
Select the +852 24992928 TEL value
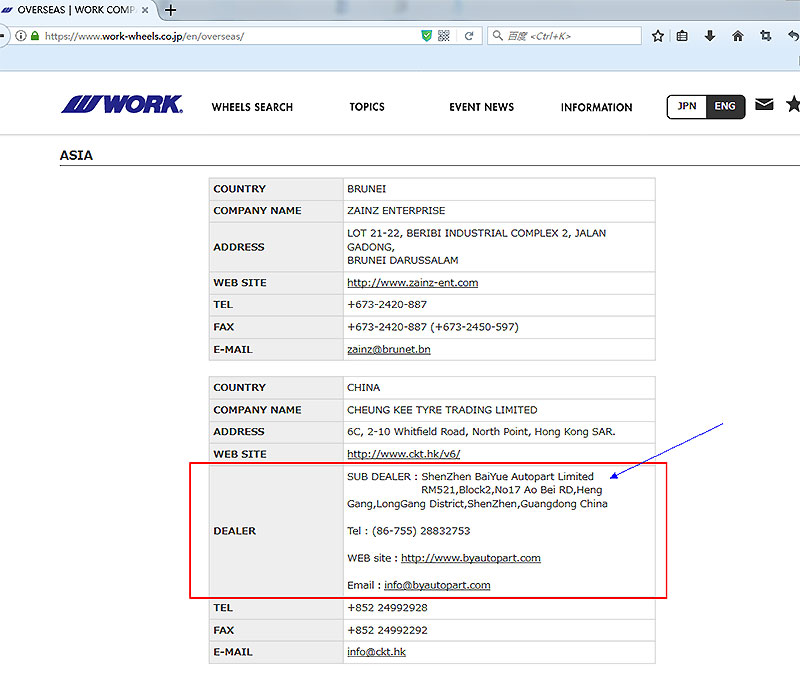(387, 608)
